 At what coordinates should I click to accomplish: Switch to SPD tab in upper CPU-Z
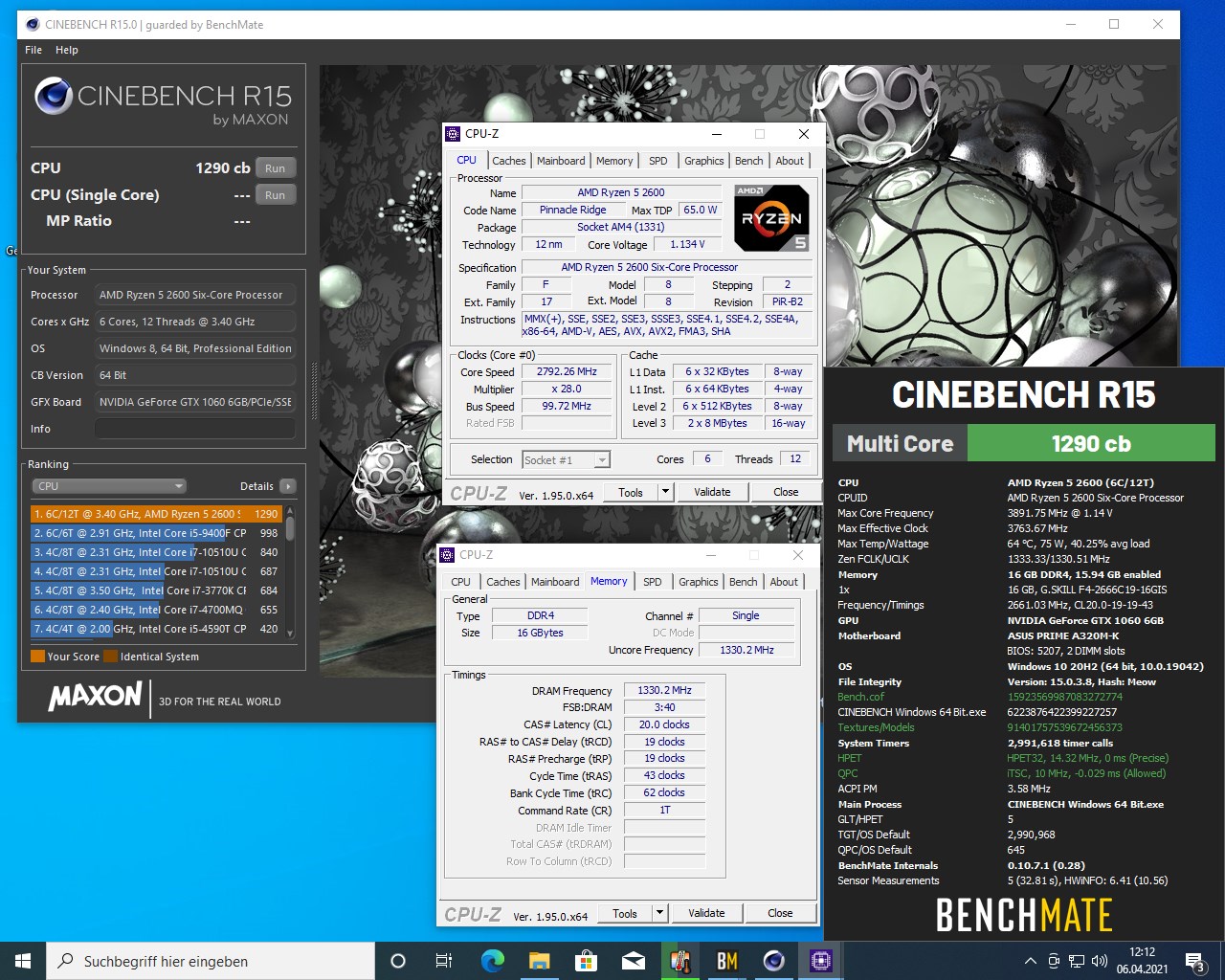658,161
